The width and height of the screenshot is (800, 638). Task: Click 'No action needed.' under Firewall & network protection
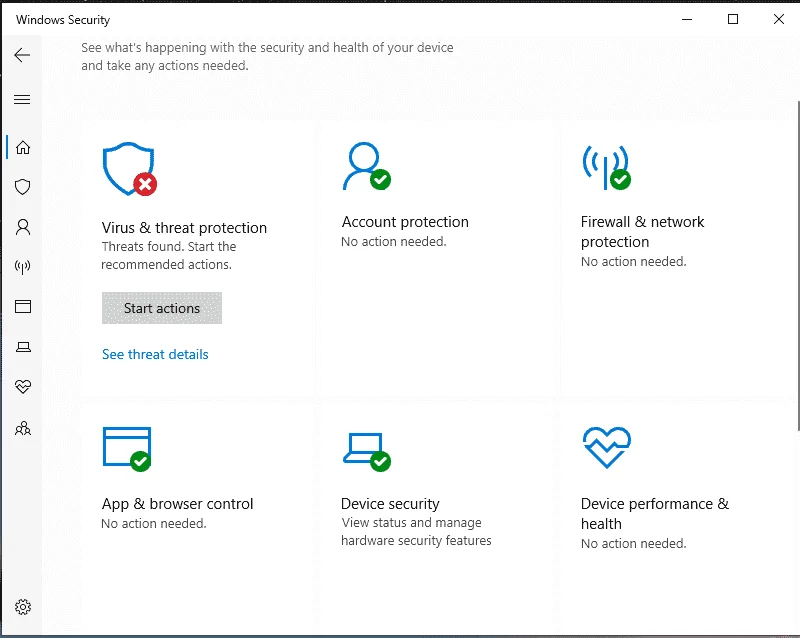634,261
